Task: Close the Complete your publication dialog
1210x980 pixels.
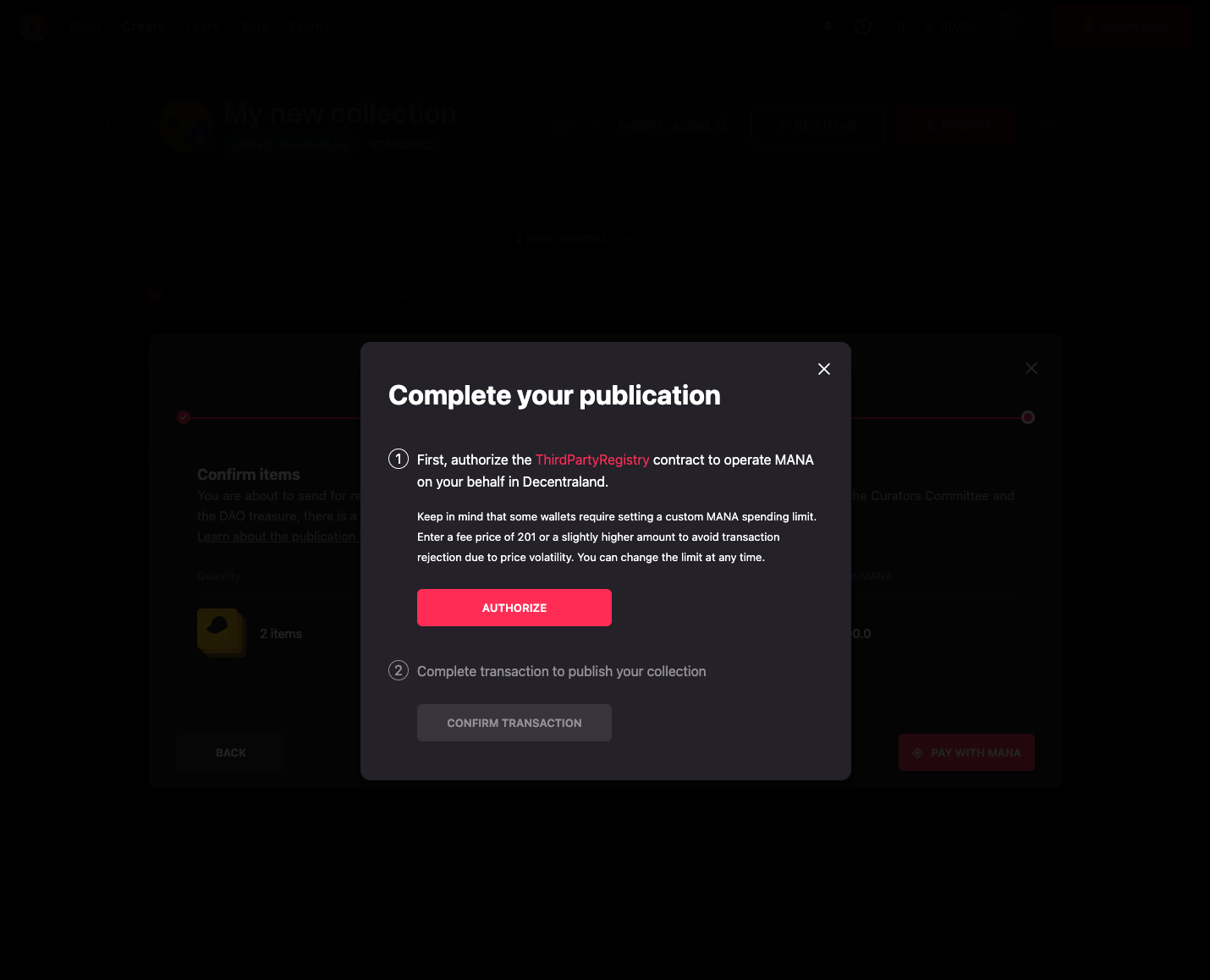Action: (x=824, y=369)
